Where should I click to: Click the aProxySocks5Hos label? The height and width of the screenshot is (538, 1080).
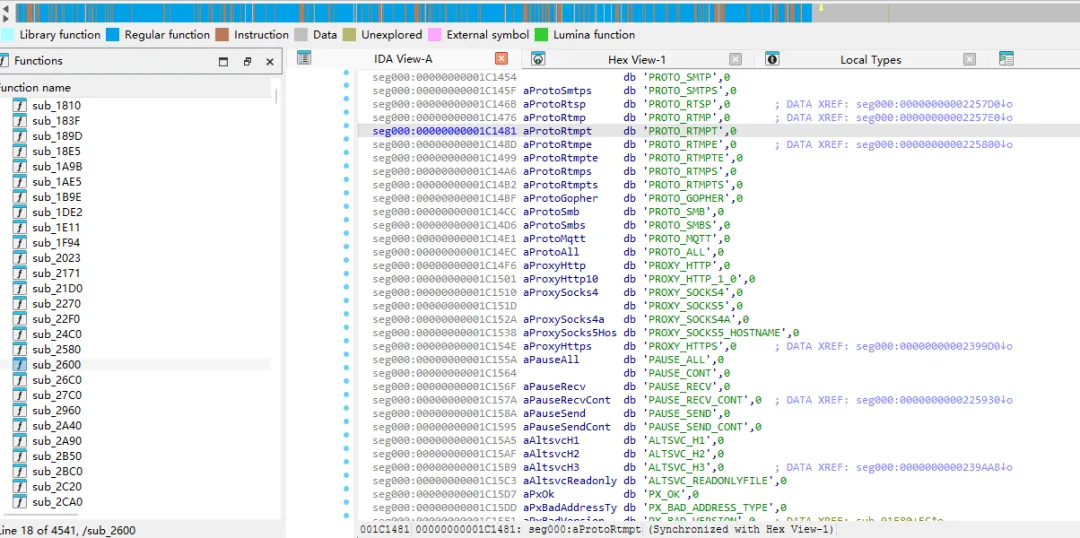pyautogui.click(x=570, y=333)
